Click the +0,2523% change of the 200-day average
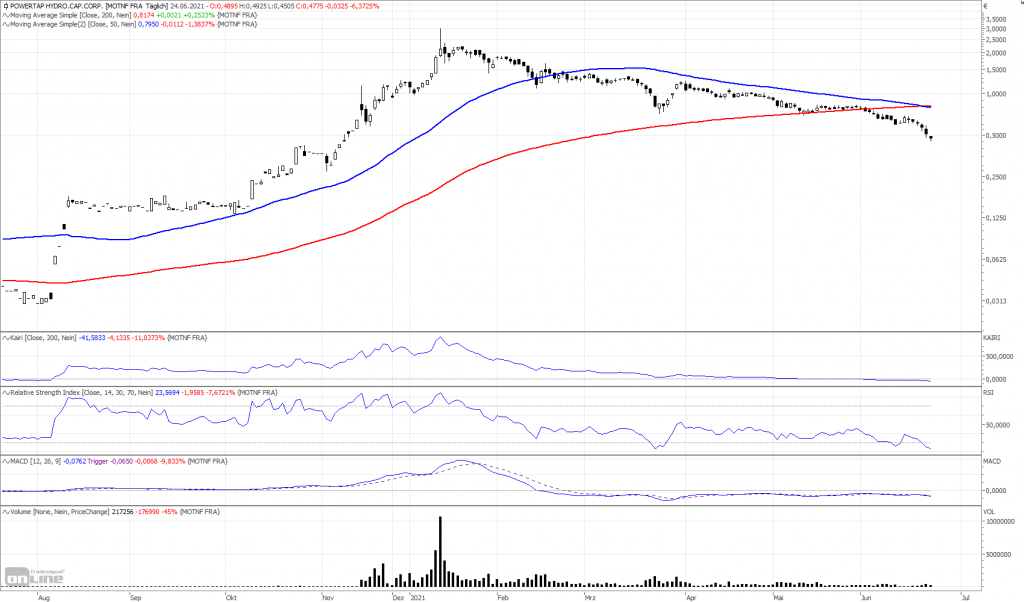1024x602 pixels. pos(200,15)
